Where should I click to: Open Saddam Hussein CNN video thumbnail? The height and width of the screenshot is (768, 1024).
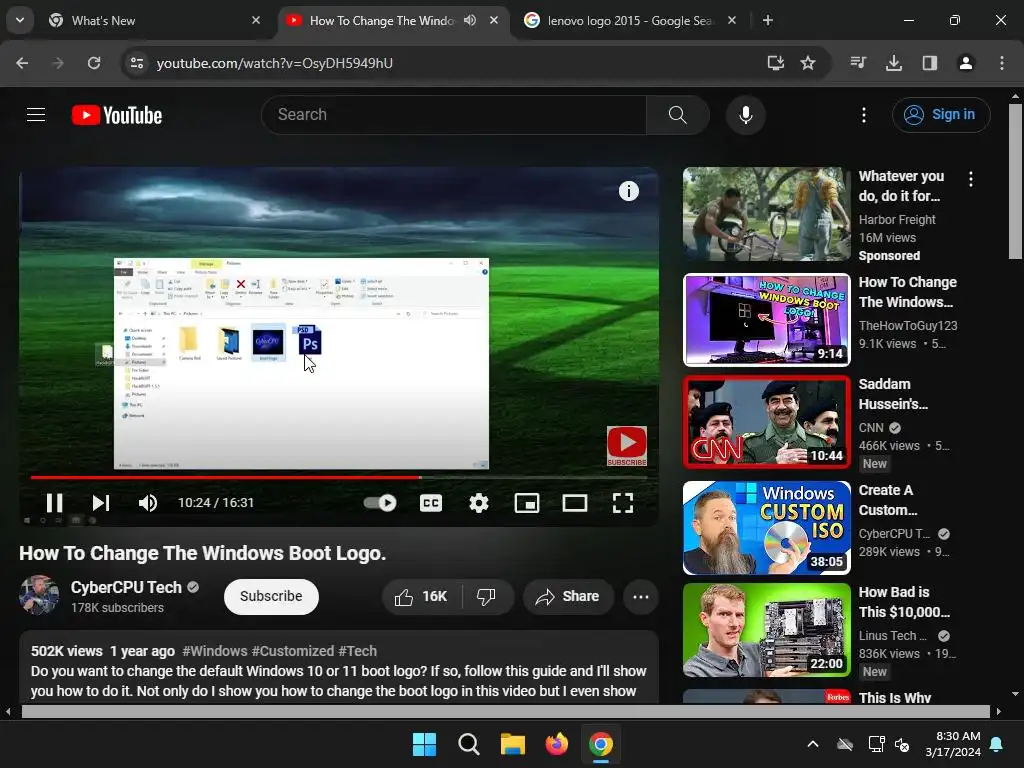[767, 422]
